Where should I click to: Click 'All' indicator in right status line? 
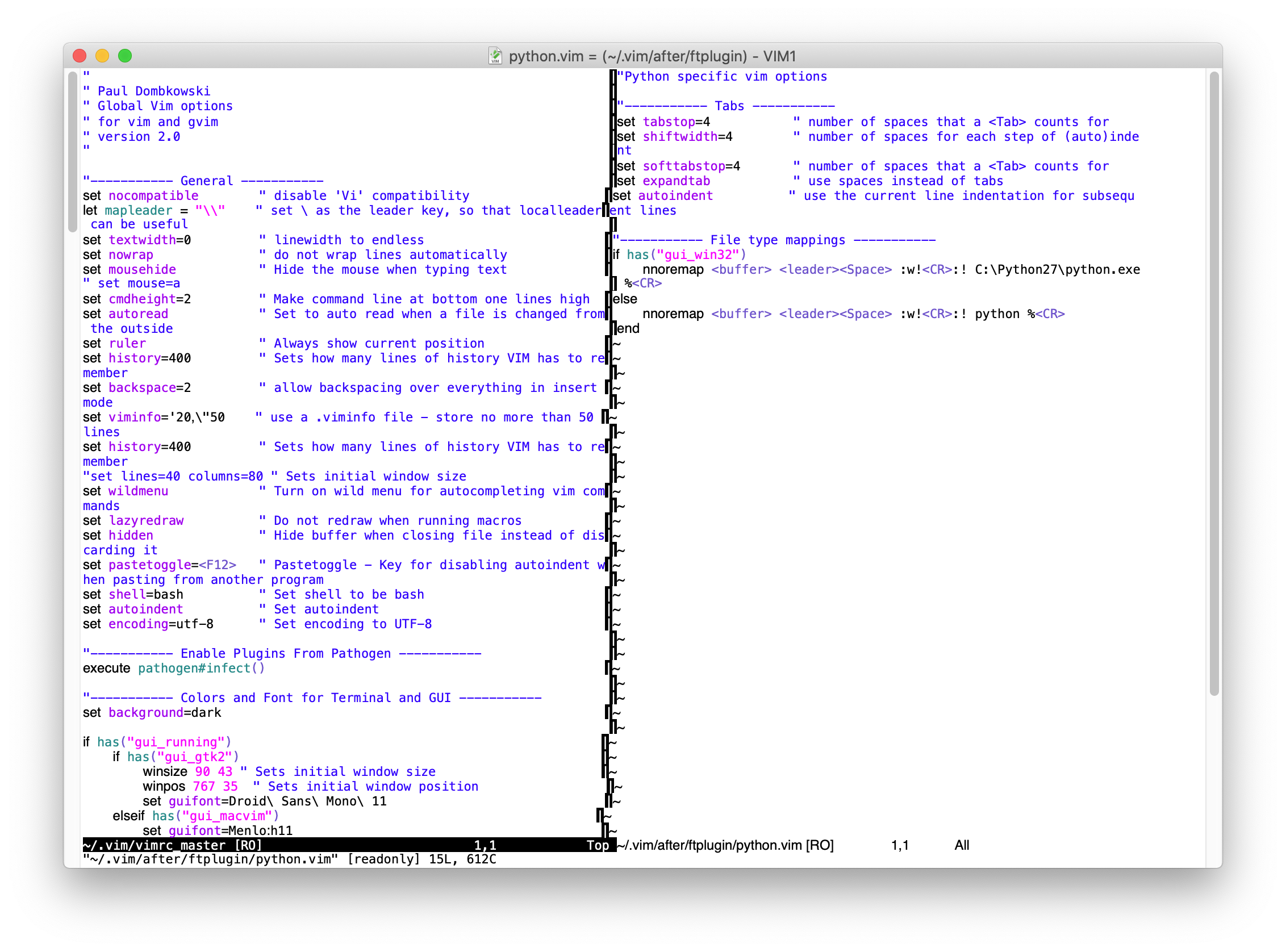click(962, 845)
